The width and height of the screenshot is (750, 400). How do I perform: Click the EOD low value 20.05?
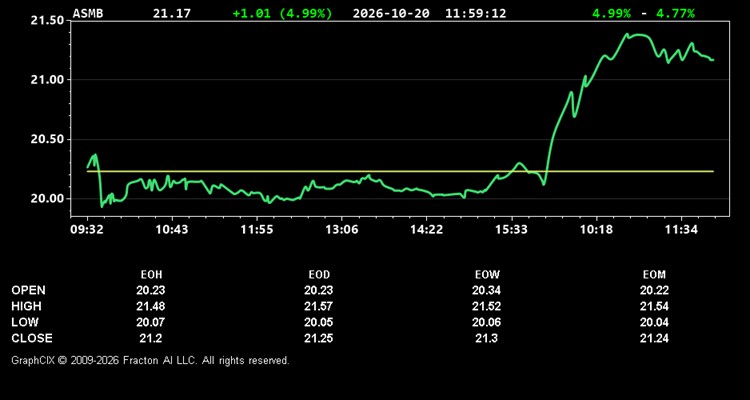tap(319, 322)
